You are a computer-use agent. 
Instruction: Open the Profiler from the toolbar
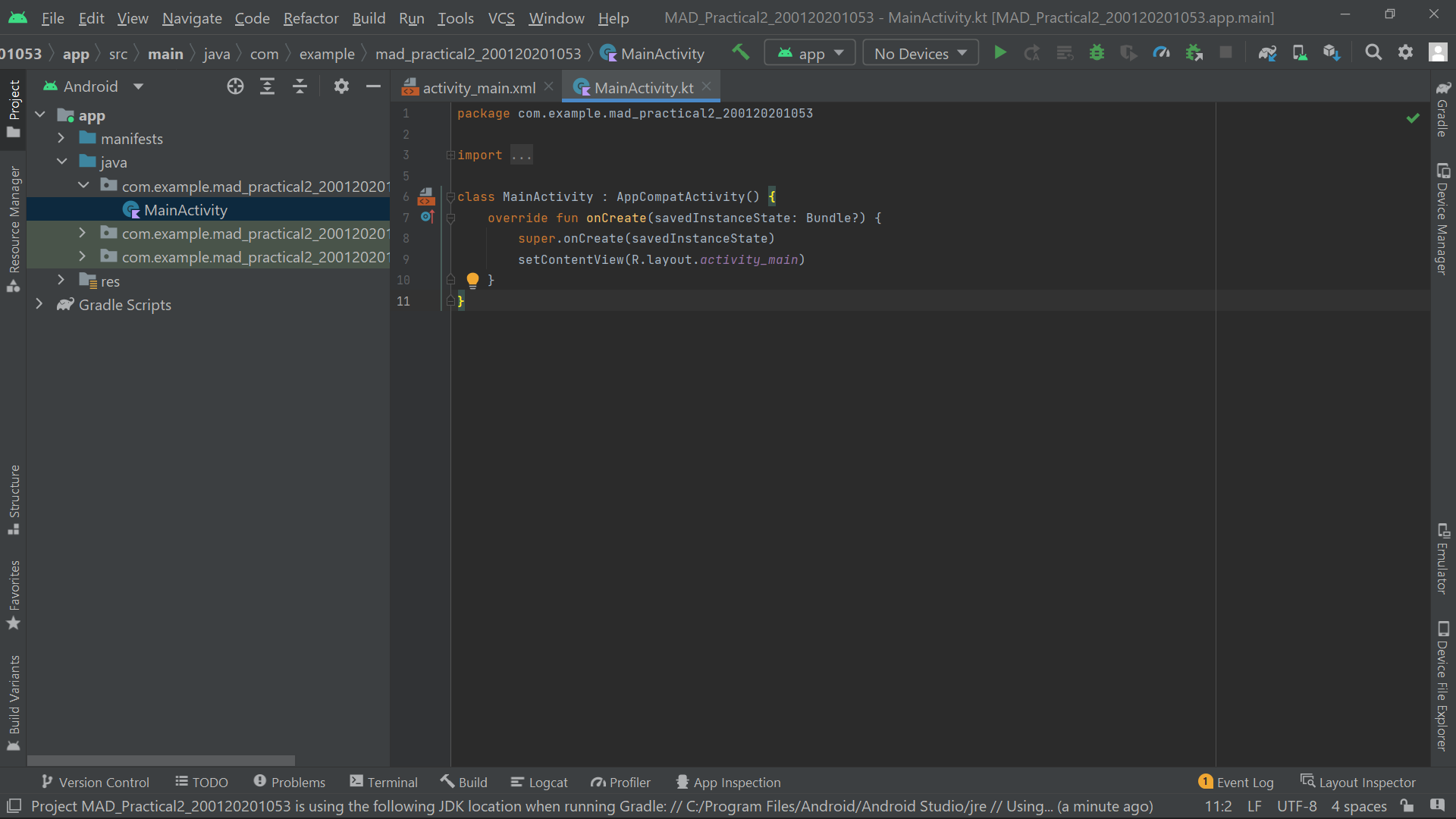[x=1161, y=52]
